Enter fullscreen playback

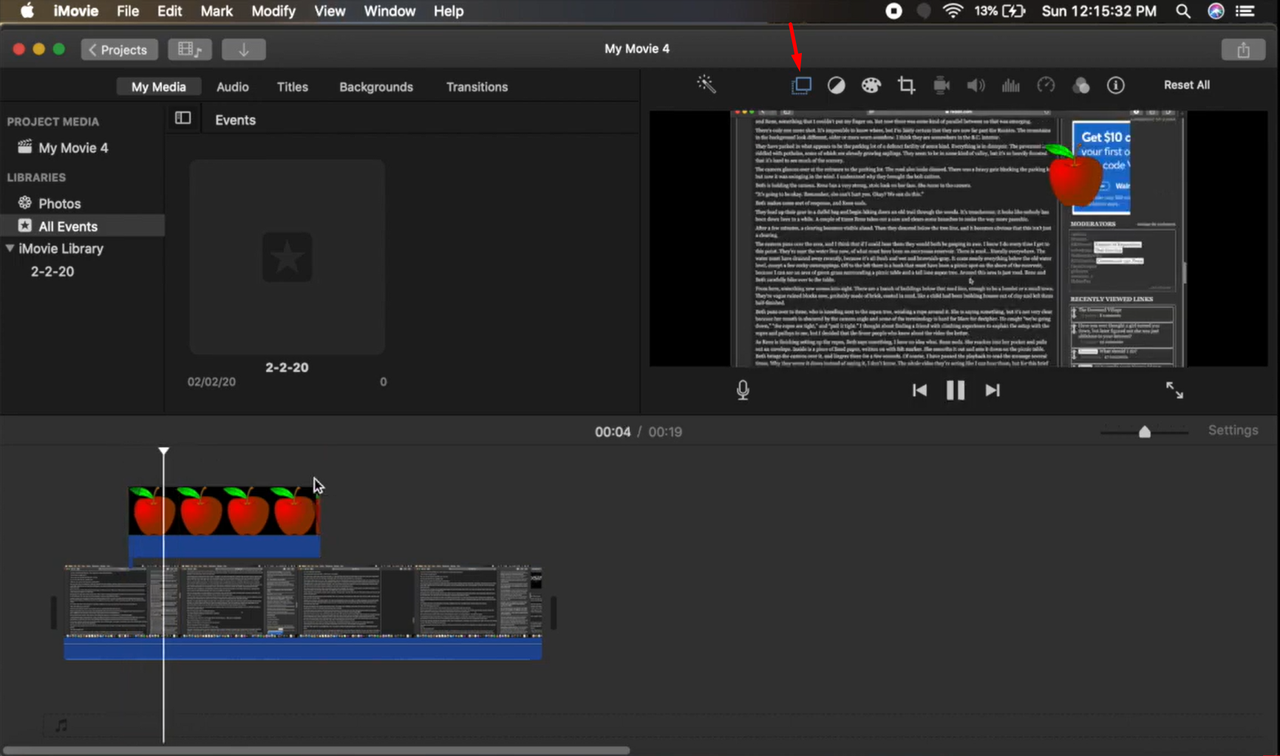pyautogui.click(x=1174, y=390)
